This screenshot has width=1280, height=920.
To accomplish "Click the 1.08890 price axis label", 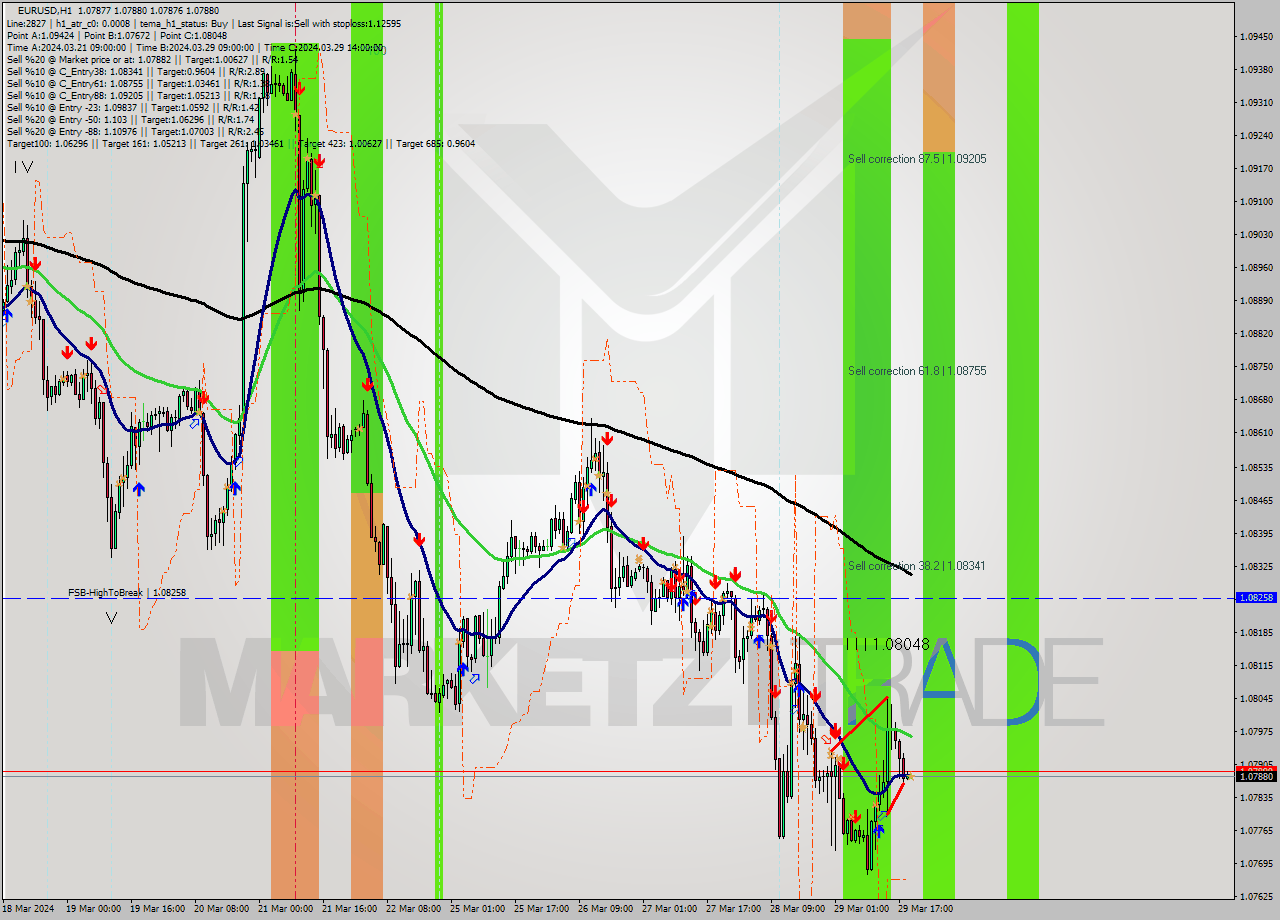I will [1256, 301].
